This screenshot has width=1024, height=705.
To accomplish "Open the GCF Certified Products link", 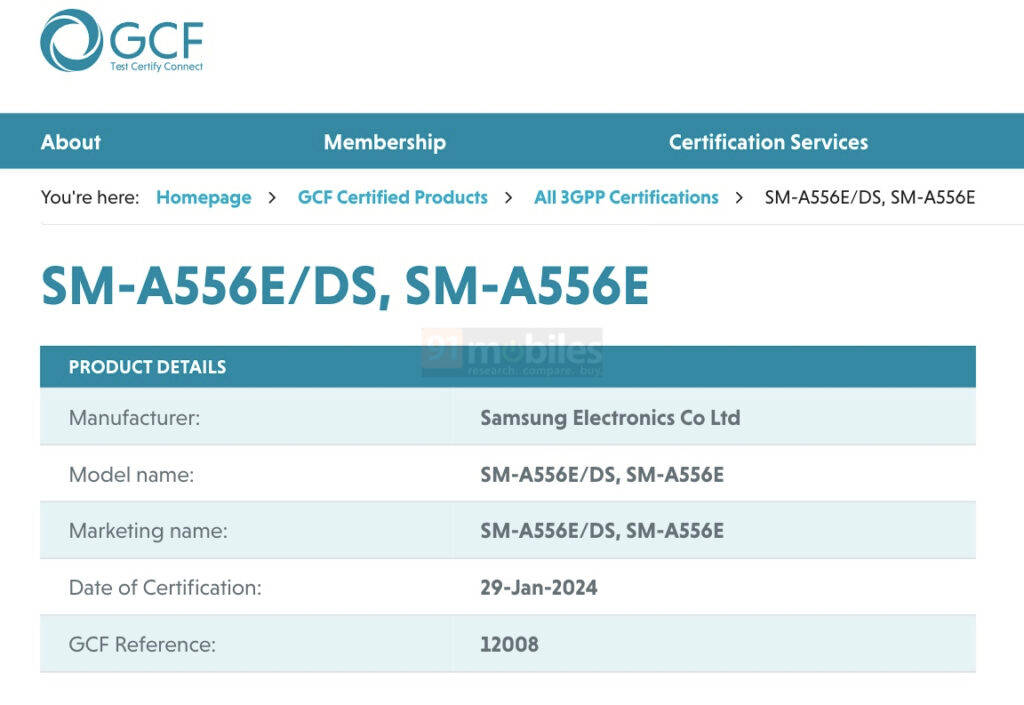I will [x=392, y=197].
